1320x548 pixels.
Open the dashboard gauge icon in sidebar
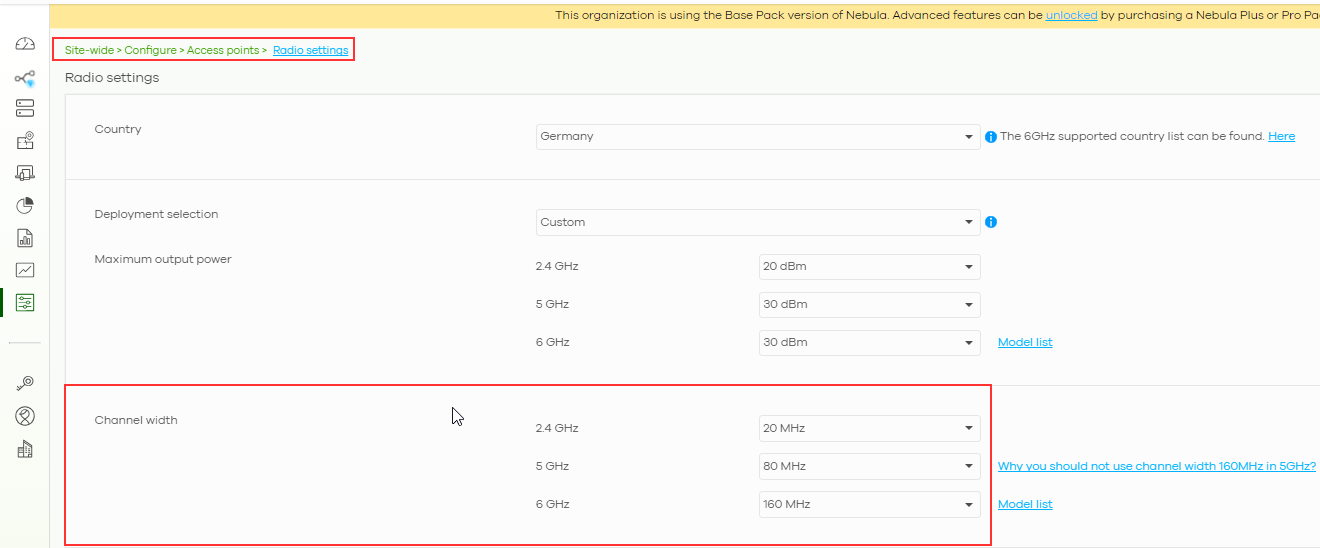[25, 45]
